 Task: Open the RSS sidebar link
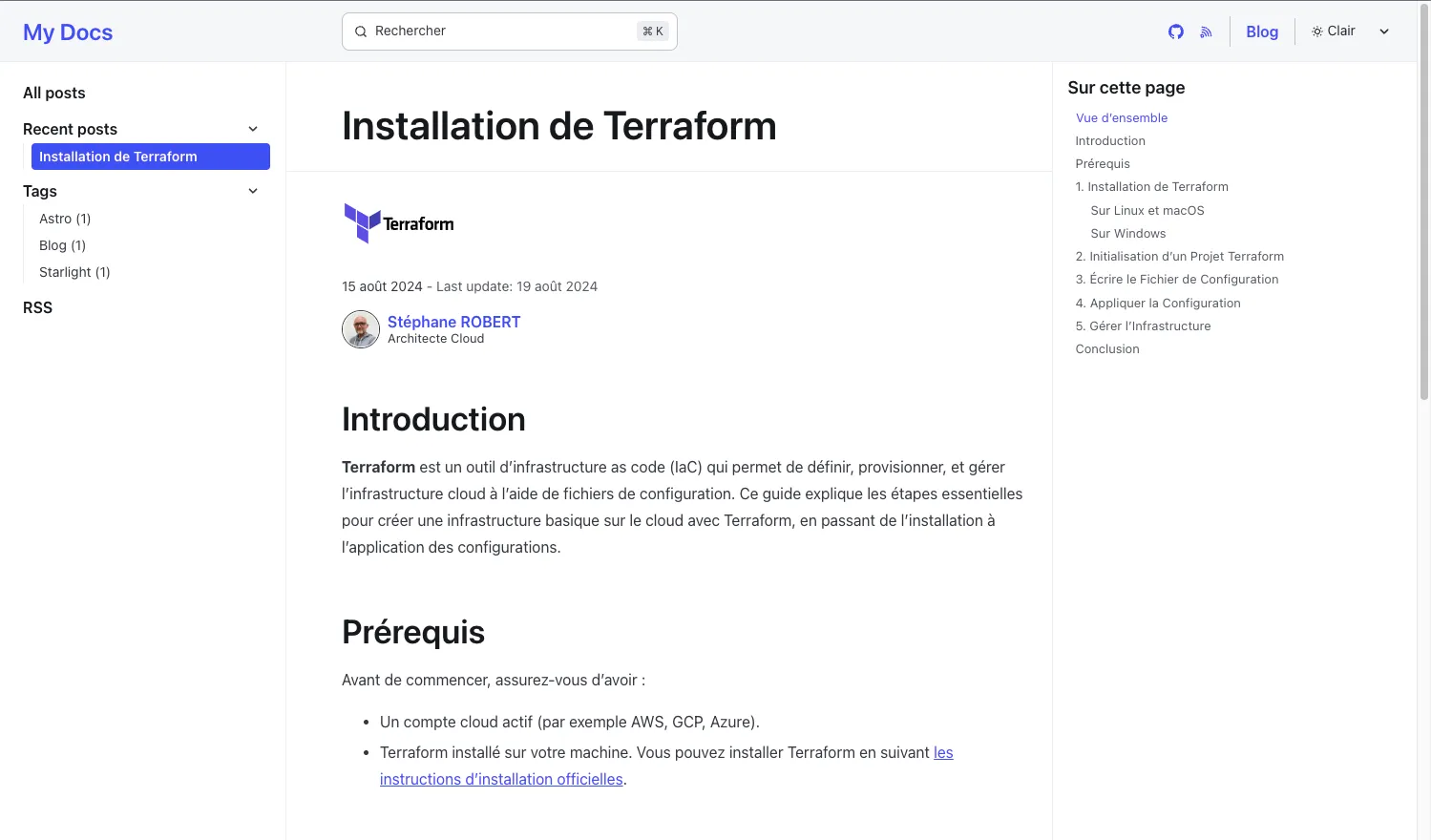click(x=37, y=307)
